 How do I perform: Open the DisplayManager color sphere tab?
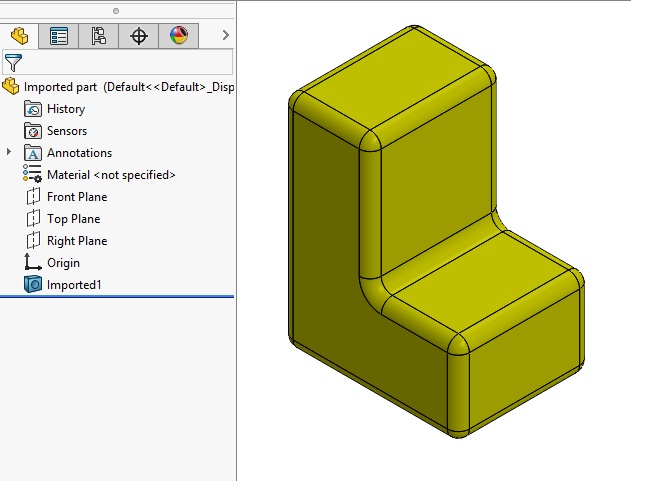pyautogui.click(x=179, y=36)
